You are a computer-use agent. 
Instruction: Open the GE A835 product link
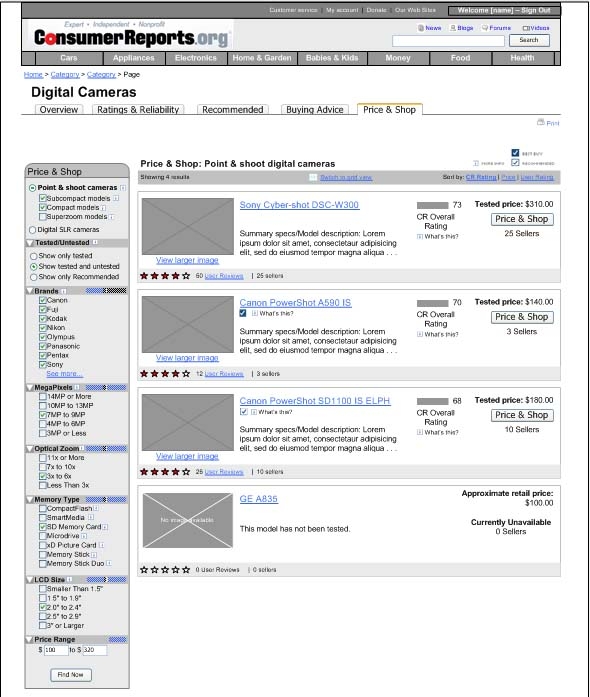[x=259, y=499]
